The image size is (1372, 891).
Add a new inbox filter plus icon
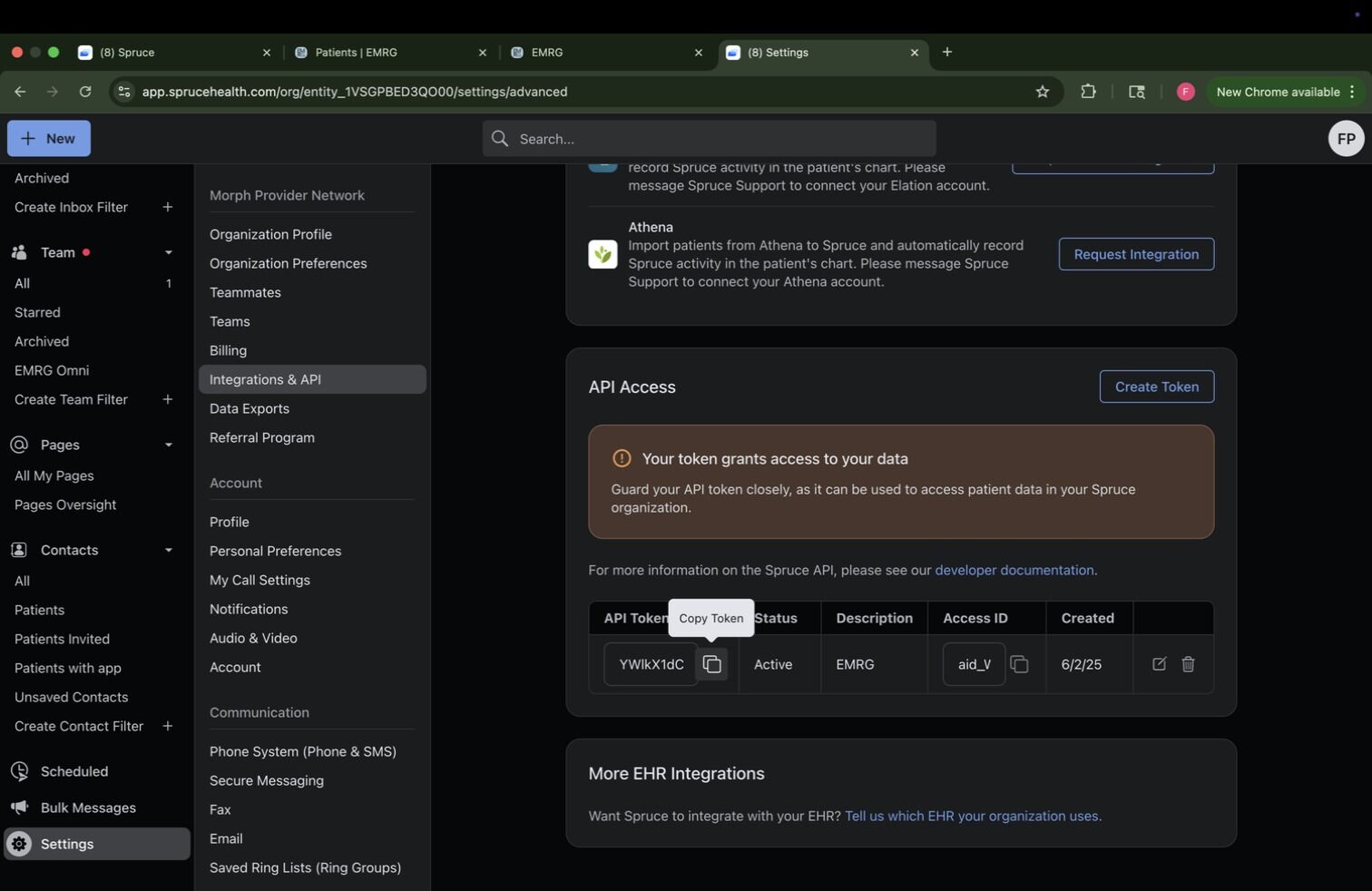tap(167, 207)
